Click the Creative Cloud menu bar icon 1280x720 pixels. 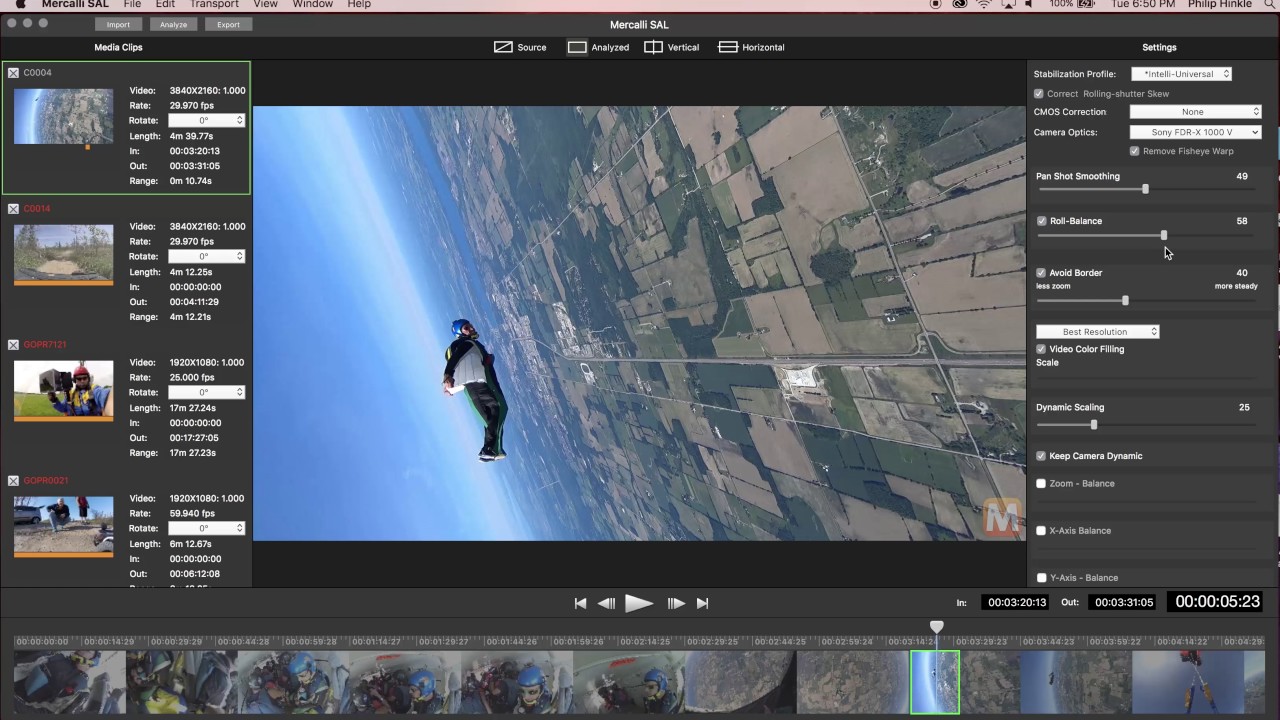tap(960, 4)
